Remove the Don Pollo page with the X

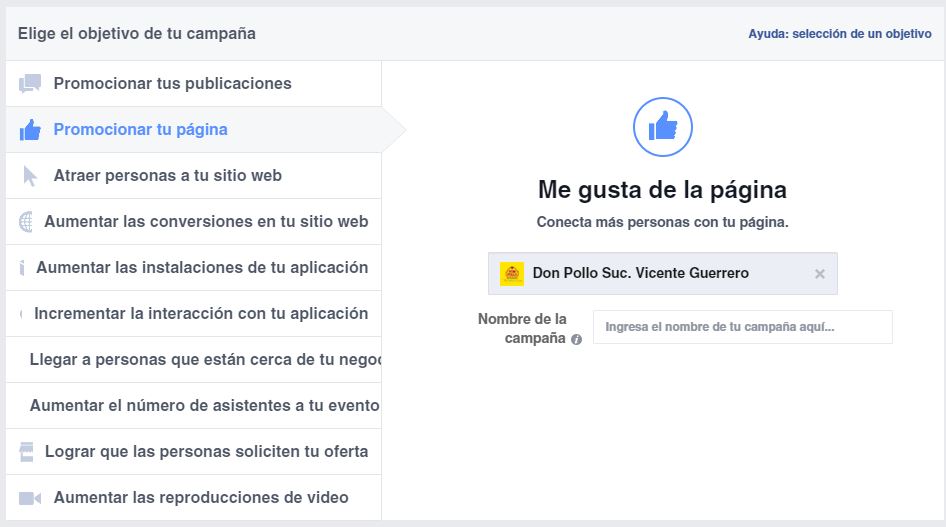pos(819,274)
